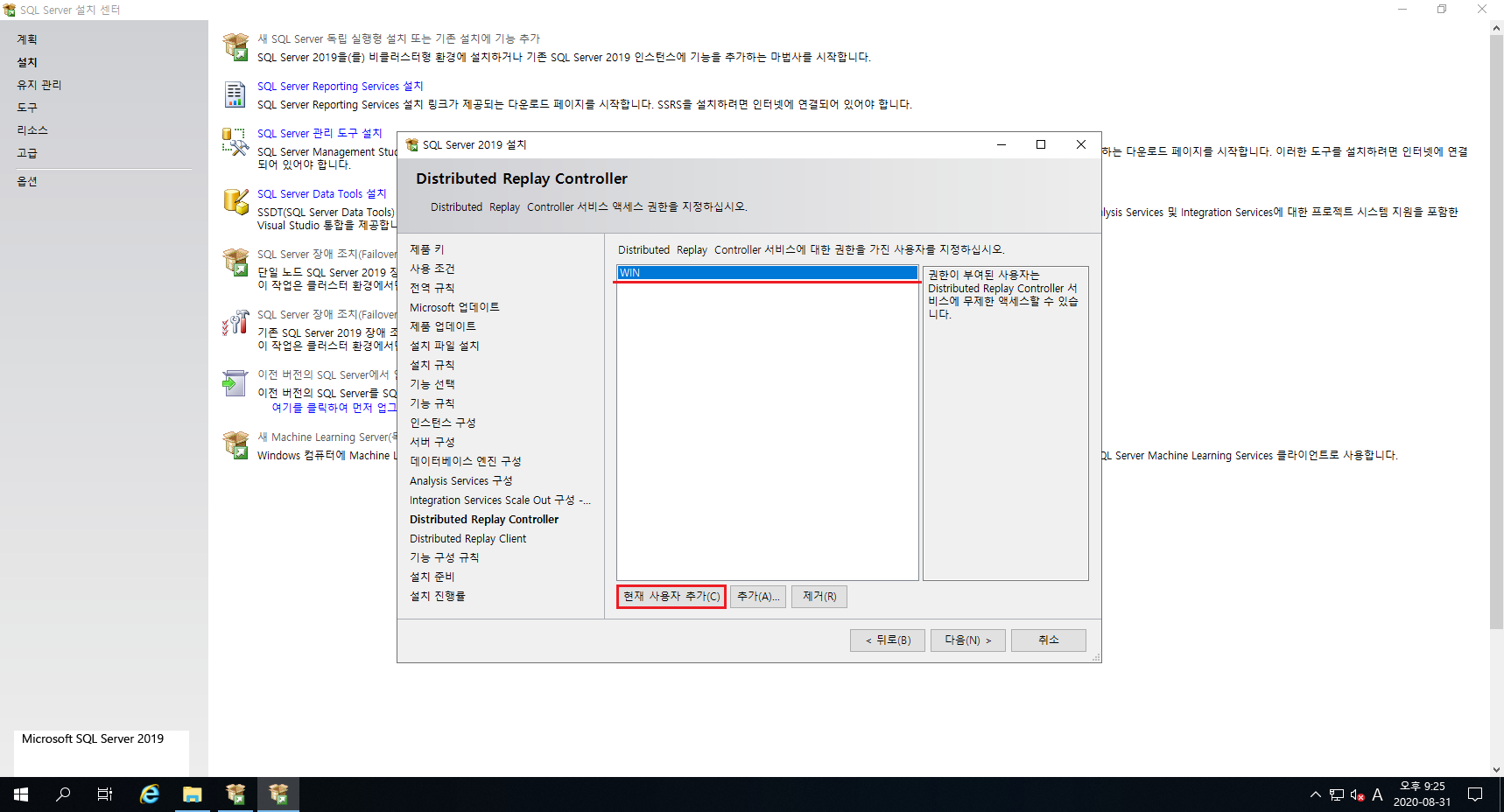Switch to SQL Server 2019 Setup taskbar icon
1504x812 pixels.
coord(278,794)
